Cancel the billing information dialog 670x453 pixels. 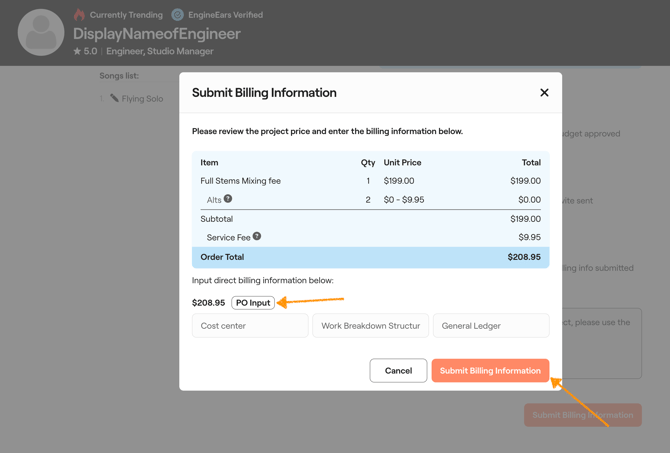pyautogui.click(x=398, y=371)
